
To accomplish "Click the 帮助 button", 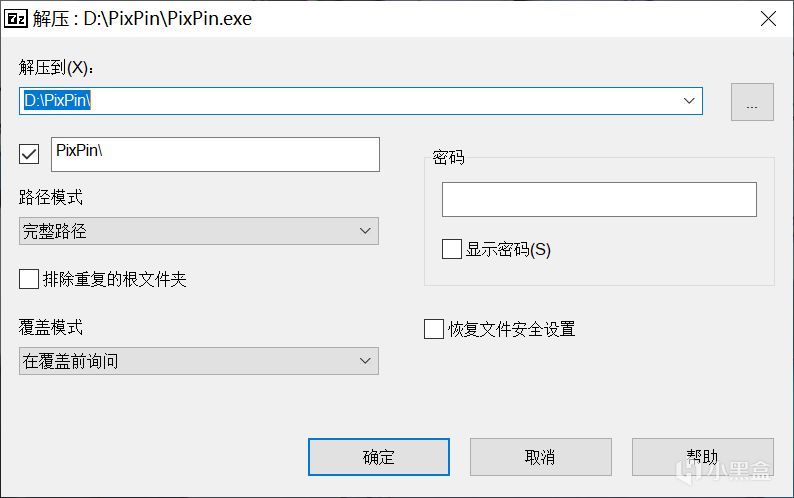I will (702, 457).
